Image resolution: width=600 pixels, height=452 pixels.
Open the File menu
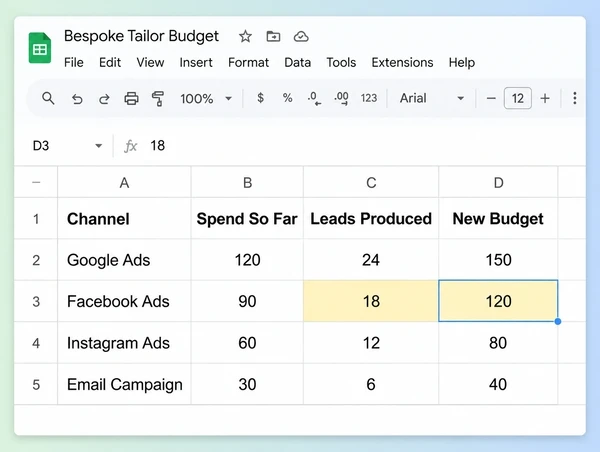coord(73,62)
